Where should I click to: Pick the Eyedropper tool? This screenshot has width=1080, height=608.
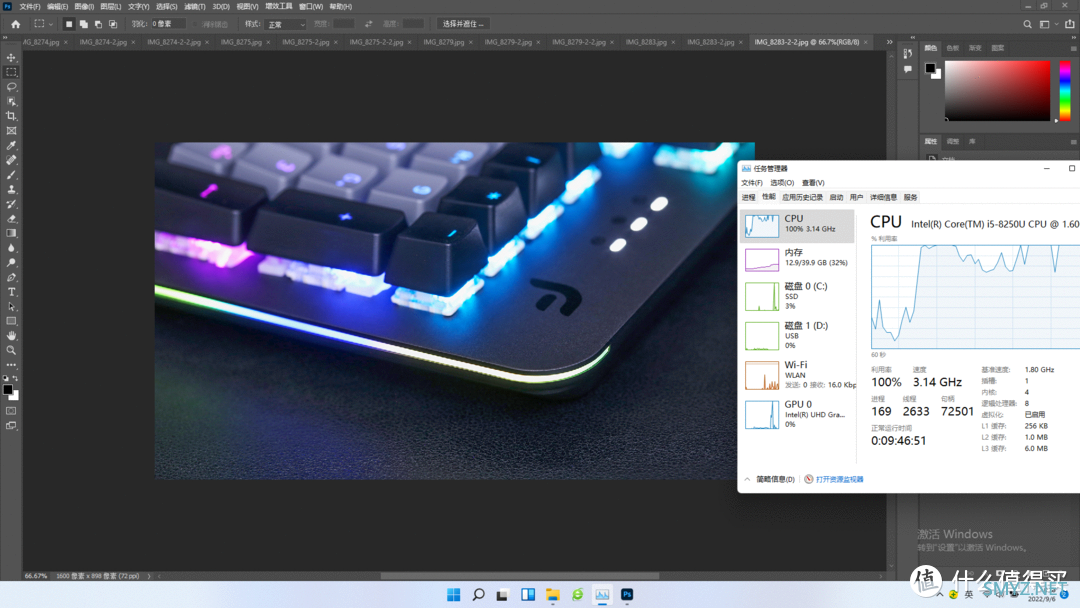[x=11, y=145]
